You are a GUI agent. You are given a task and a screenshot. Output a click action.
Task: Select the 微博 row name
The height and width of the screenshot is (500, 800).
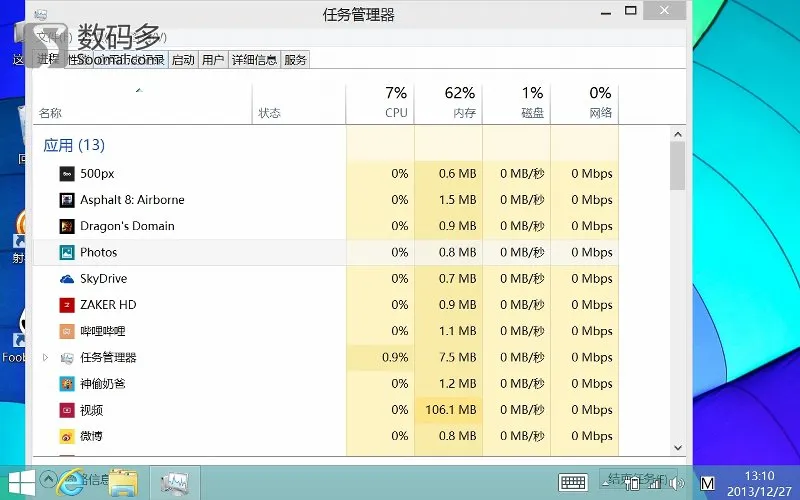92,436
